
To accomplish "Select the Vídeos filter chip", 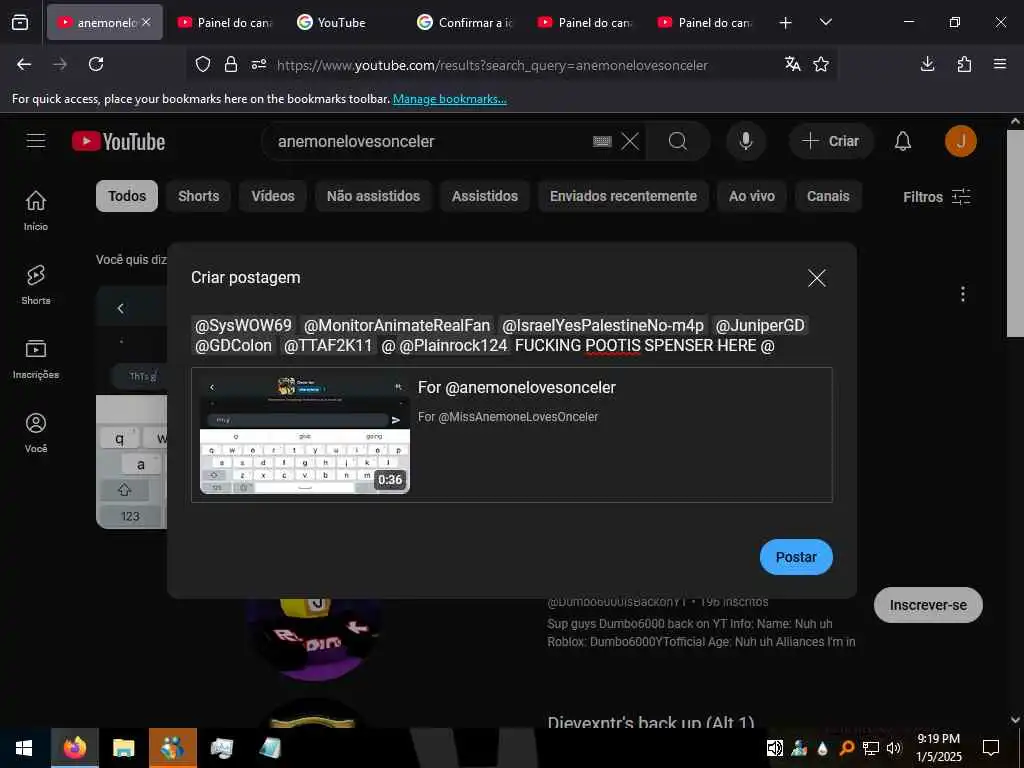I will click(x=273, y=196).
